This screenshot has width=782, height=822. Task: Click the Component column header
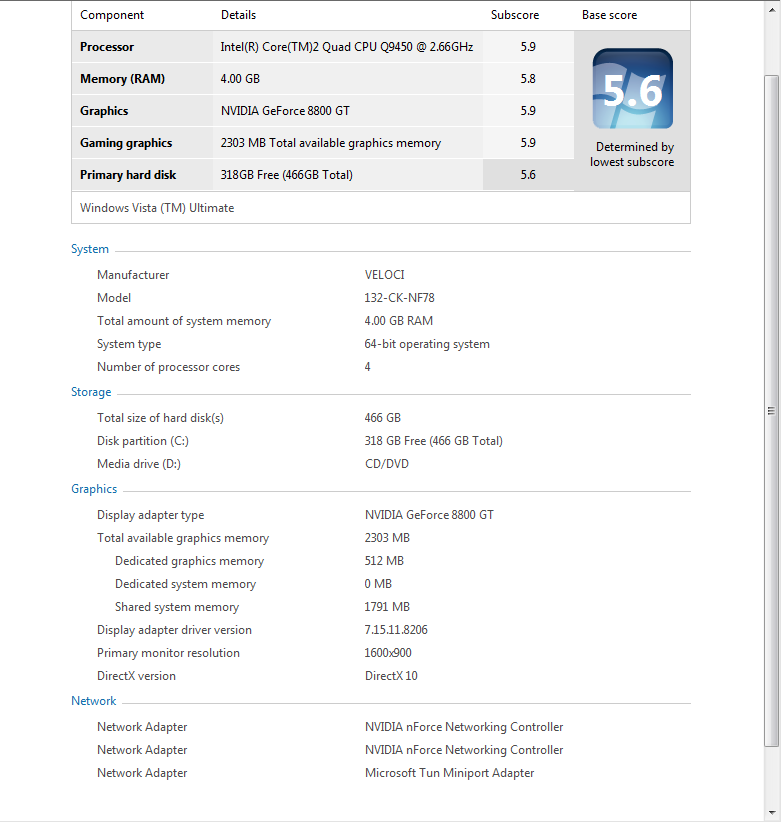click(112, 15)
